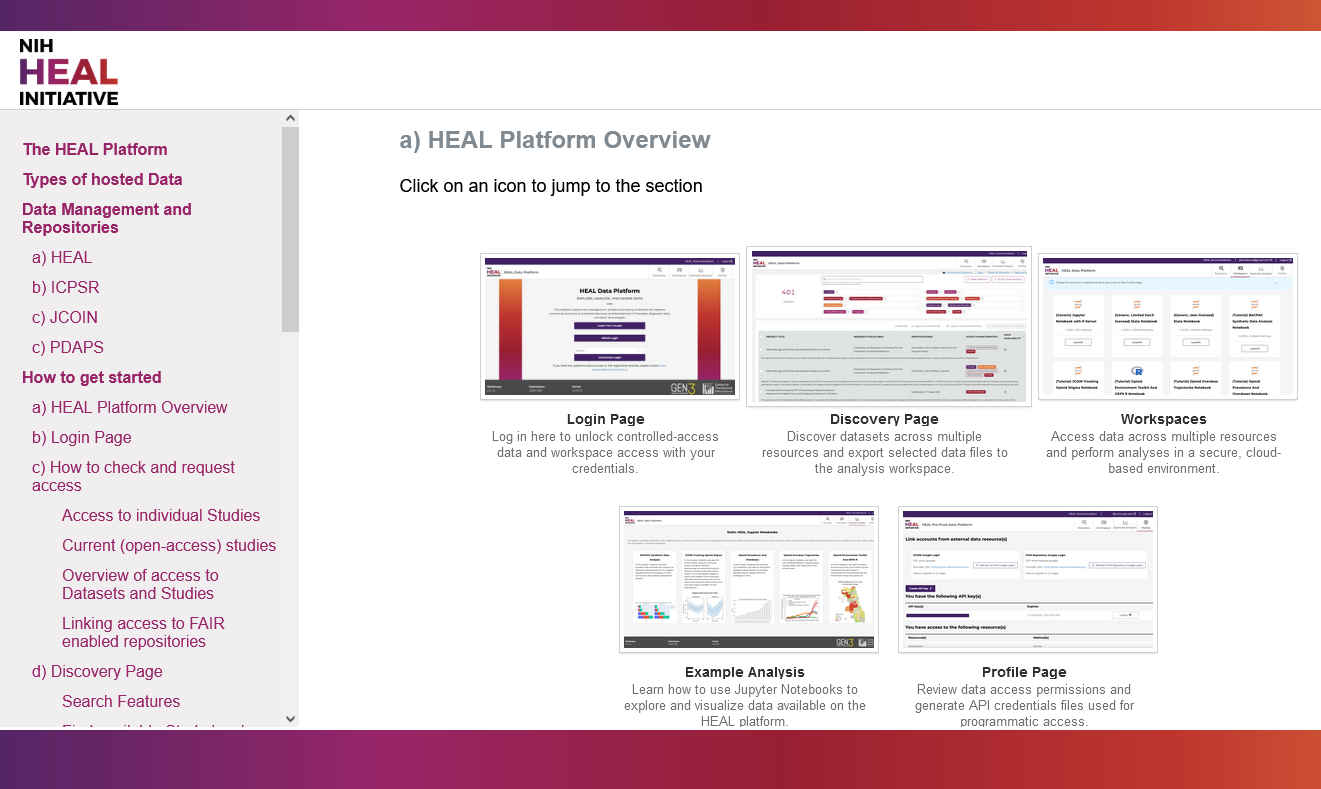Open the Discovery Page screenshot thumbnail
The image size is (1321, 789).
click(888, 326)
